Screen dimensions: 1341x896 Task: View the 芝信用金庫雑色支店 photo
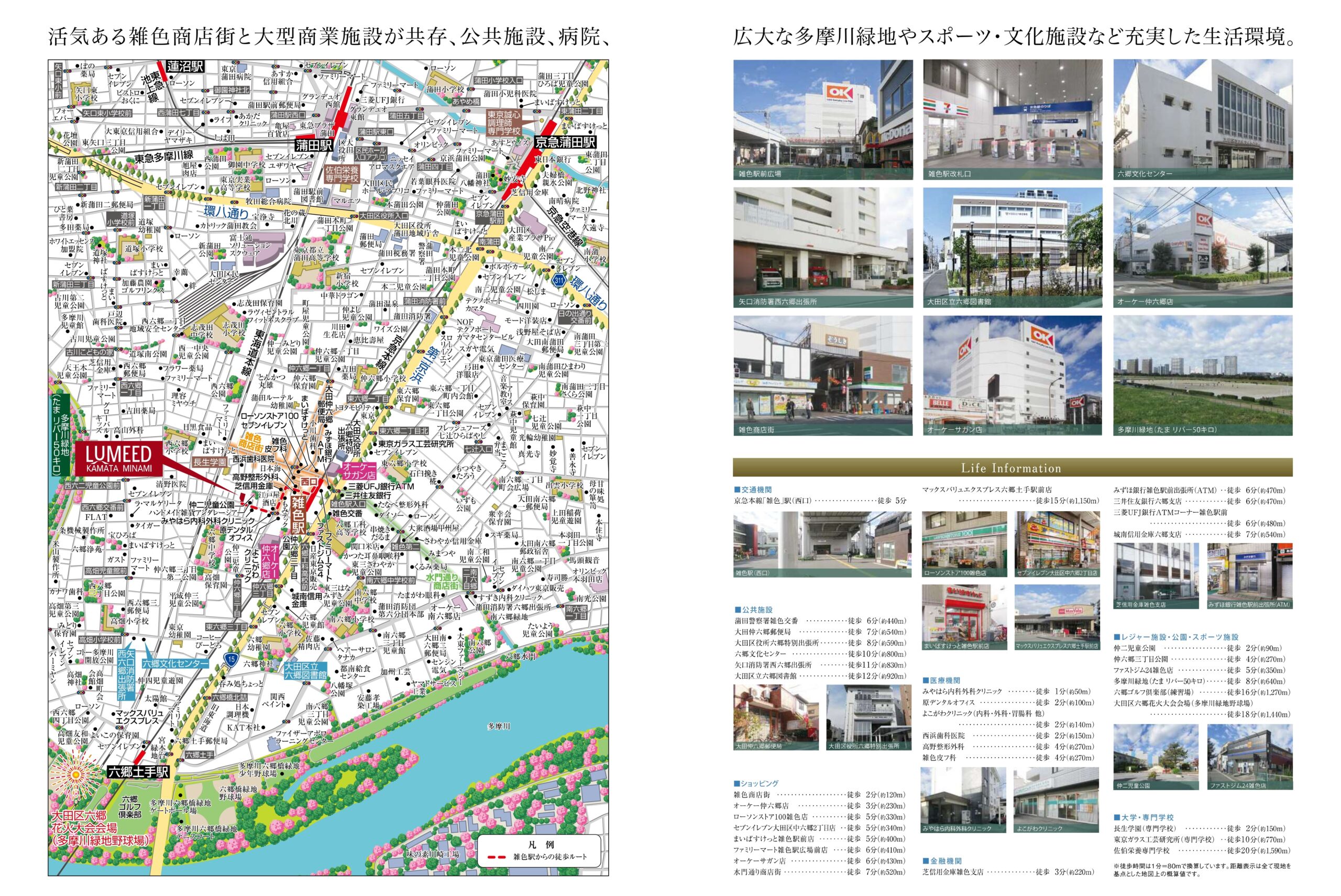click(1156, 576)
